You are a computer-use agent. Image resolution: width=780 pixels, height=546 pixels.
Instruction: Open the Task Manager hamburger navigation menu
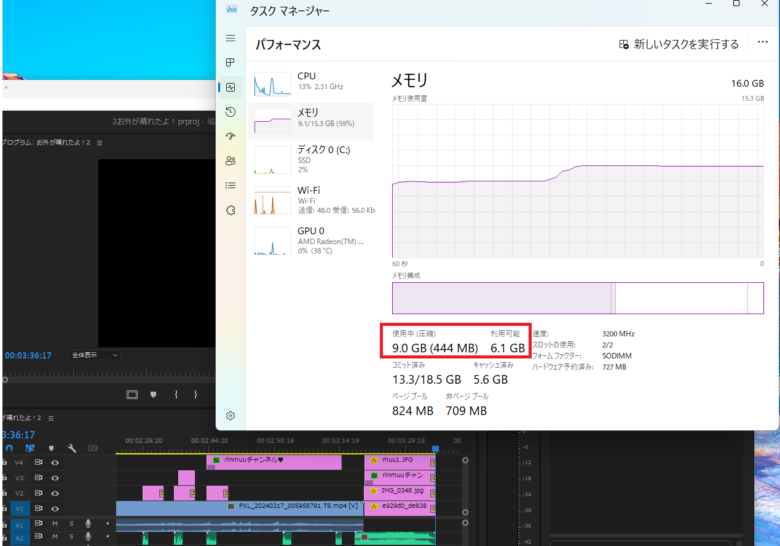point(230,38)
